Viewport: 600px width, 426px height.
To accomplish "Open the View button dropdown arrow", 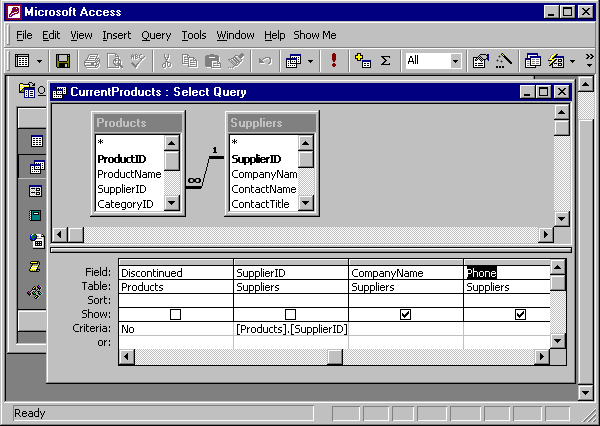I will tap(39, 61).
